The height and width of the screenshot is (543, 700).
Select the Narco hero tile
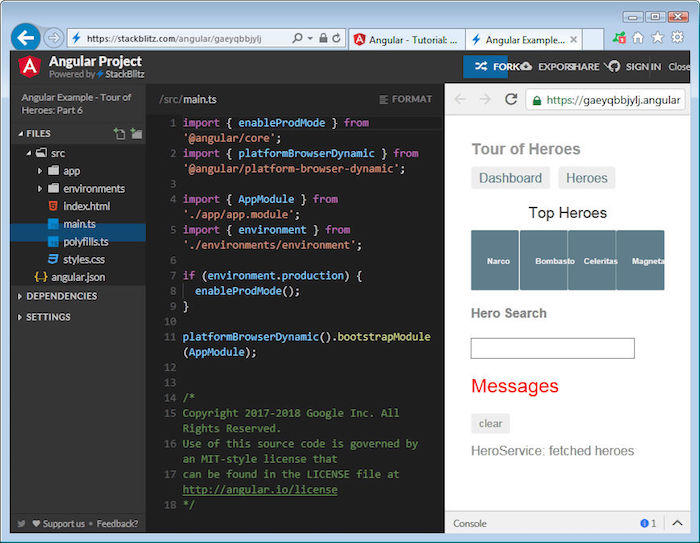point(495,260)
